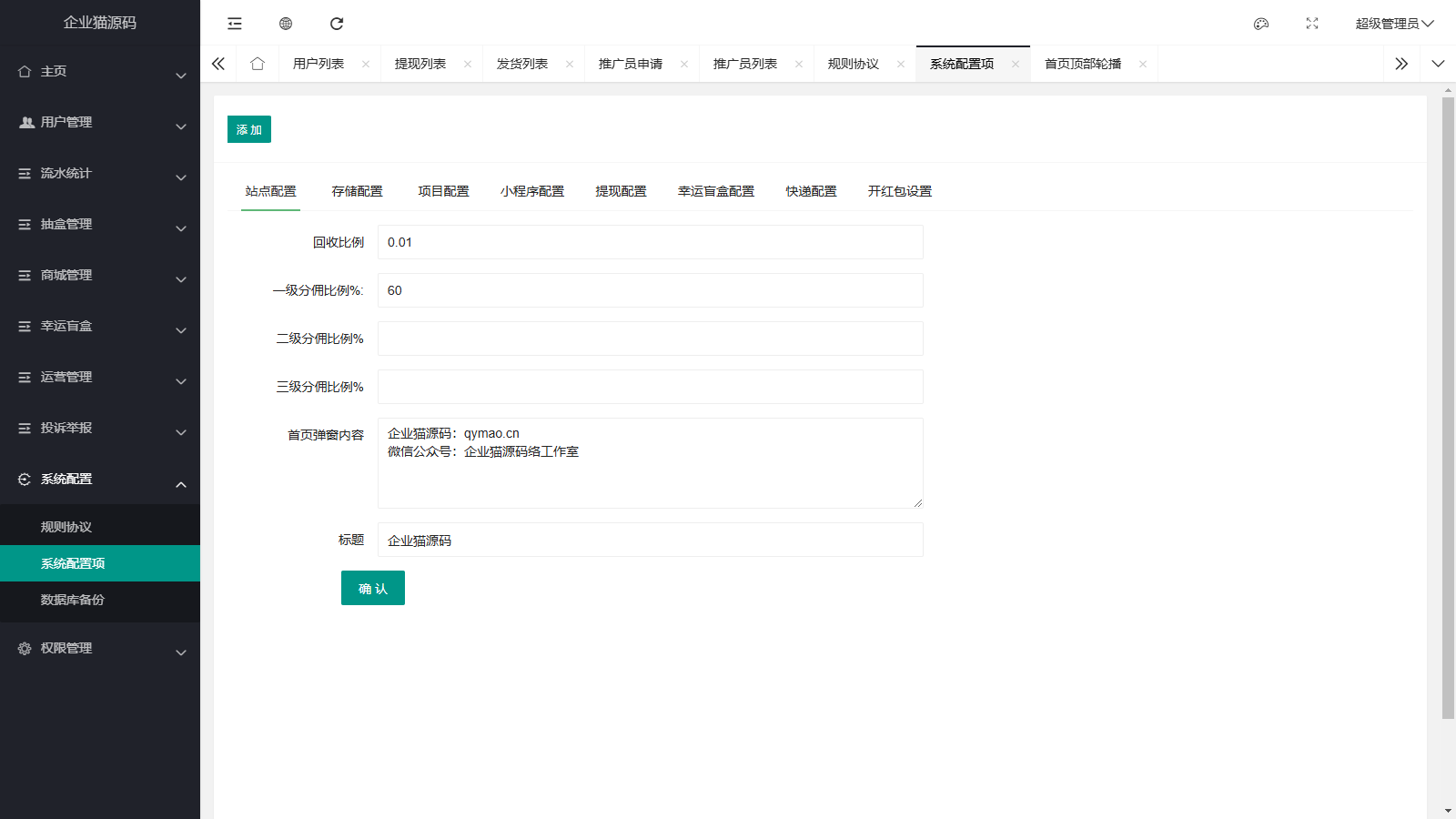Click the 二级分佣比例% input field

650,339
